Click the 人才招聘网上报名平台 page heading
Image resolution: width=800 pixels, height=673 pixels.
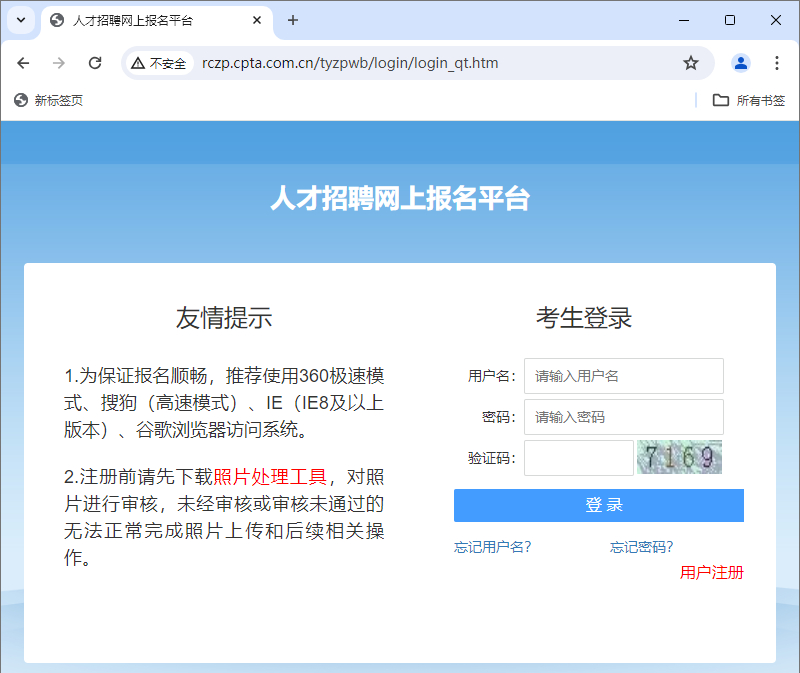400,198
